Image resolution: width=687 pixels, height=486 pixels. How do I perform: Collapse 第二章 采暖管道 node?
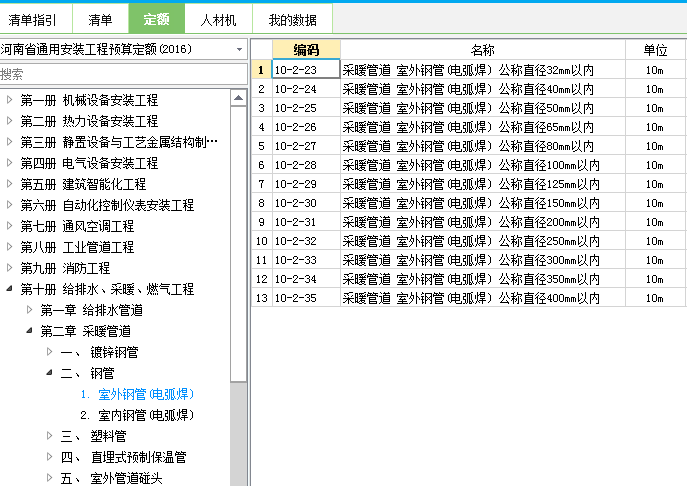tap(29, 330)
